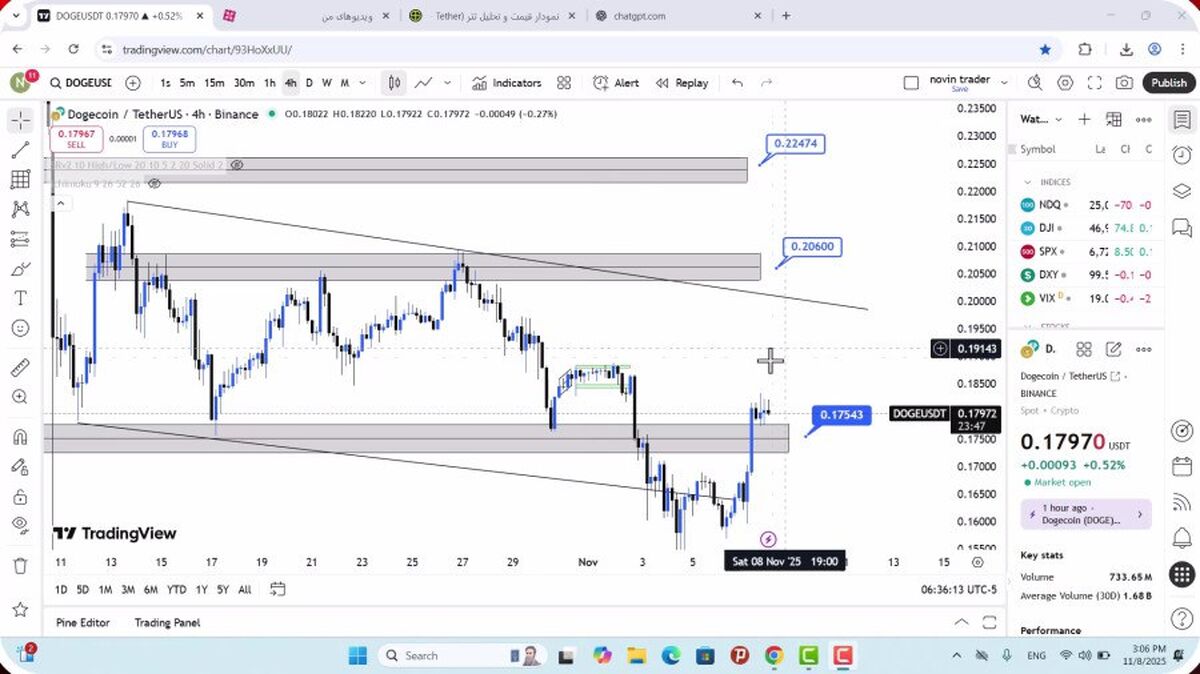Open the favorites star toolbar icon
This screenshot has width=1200, height=674.
[x=20, y=608]
